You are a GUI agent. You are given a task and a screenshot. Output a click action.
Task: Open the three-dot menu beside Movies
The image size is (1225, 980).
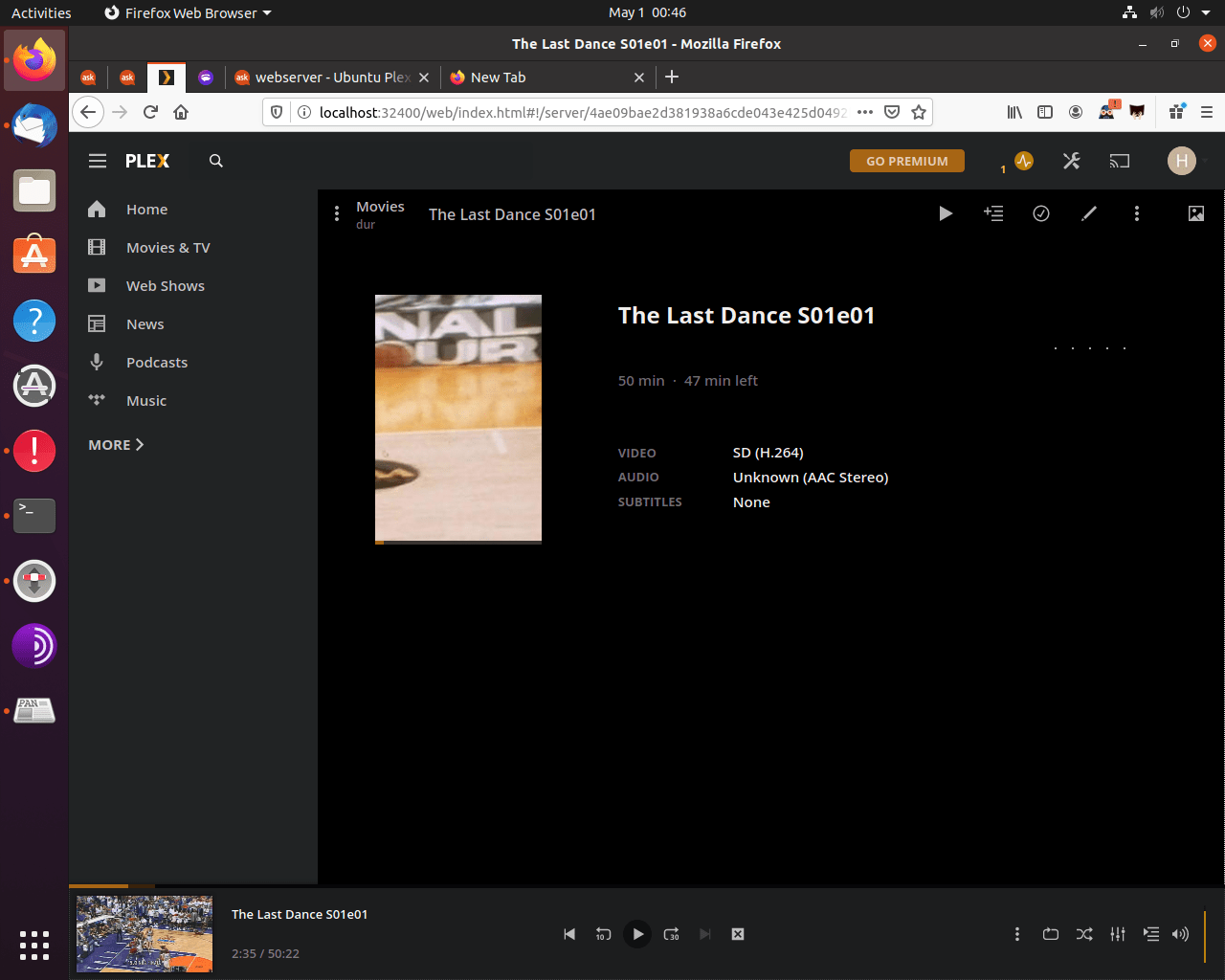pyautogui.click(x=337, y=213)
